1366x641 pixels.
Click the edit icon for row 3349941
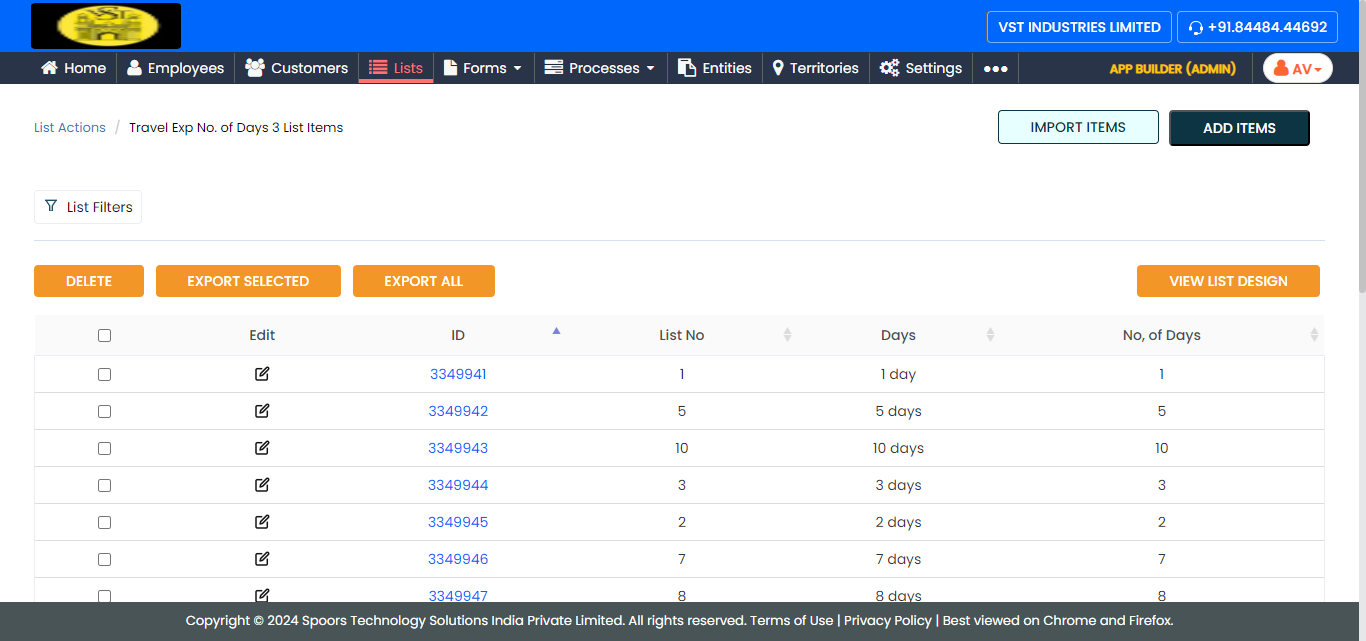pyautogui.click(x=262, y=374)
